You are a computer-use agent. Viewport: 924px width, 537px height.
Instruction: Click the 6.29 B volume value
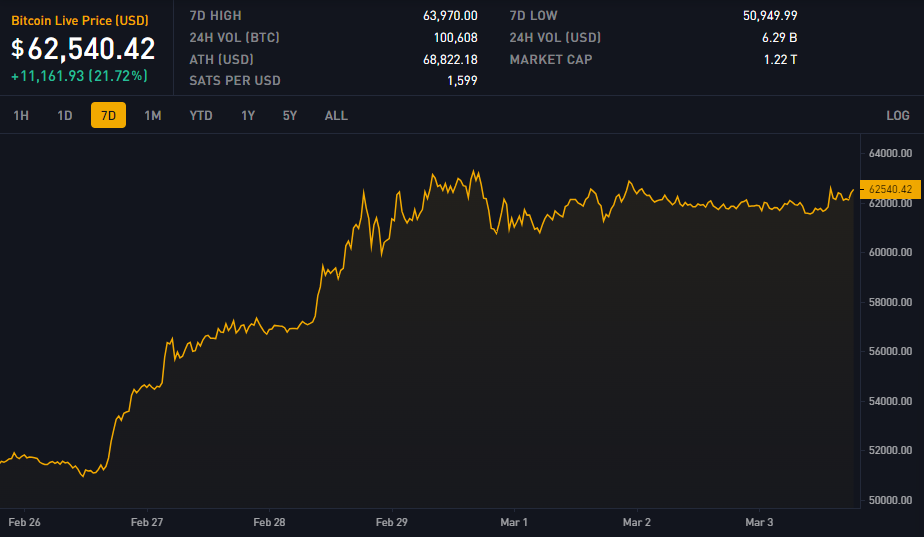[780, 38]
